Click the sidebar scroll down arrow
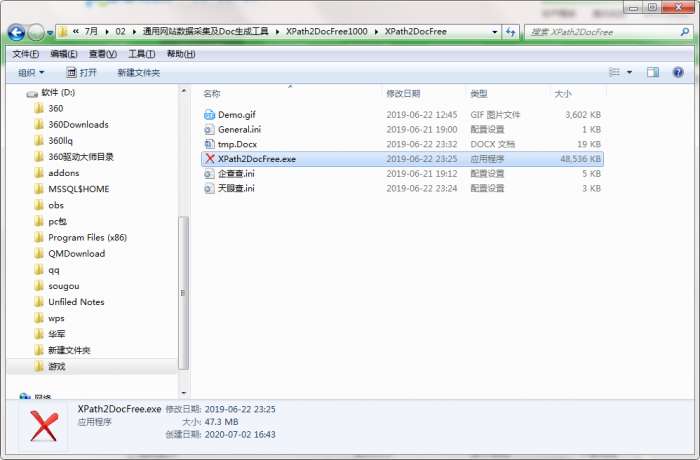This screenshot has height=460, width=700. (x=183, y=393)
